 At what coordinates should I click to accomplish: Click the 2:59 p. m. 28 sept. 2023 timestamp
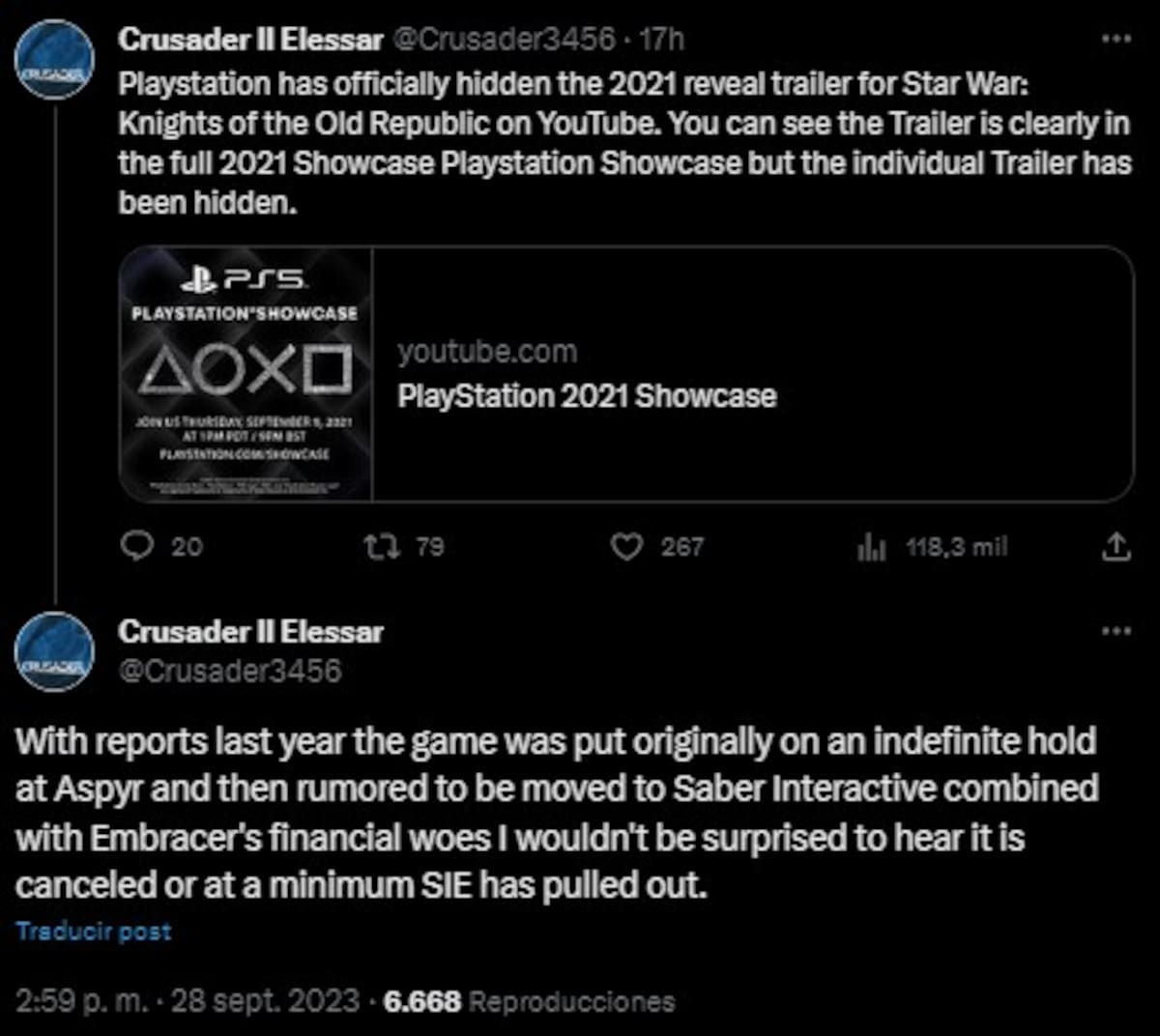click(x=188, y=1000)
